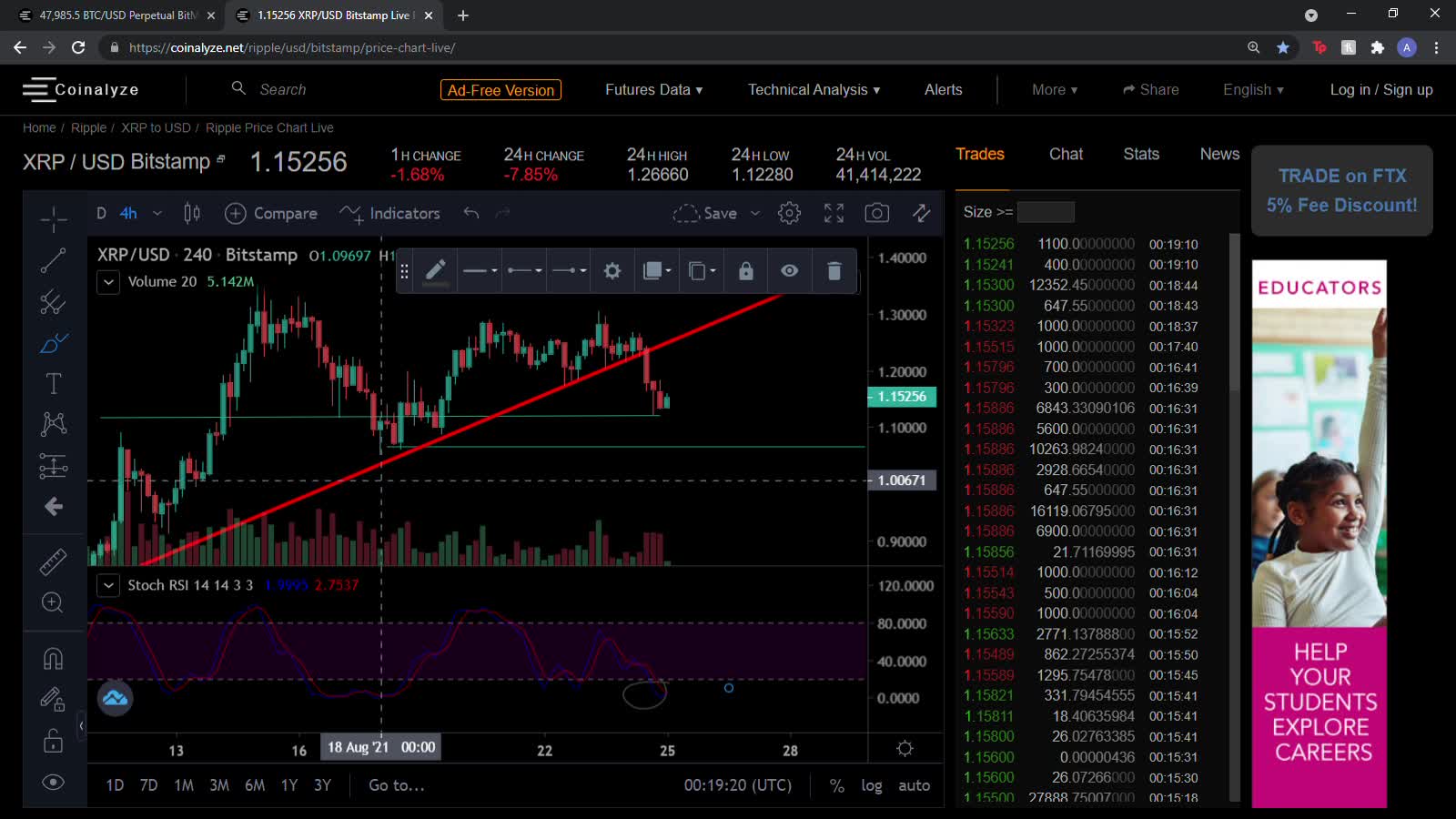Switch to the News tab

(x=1219, y=154)
